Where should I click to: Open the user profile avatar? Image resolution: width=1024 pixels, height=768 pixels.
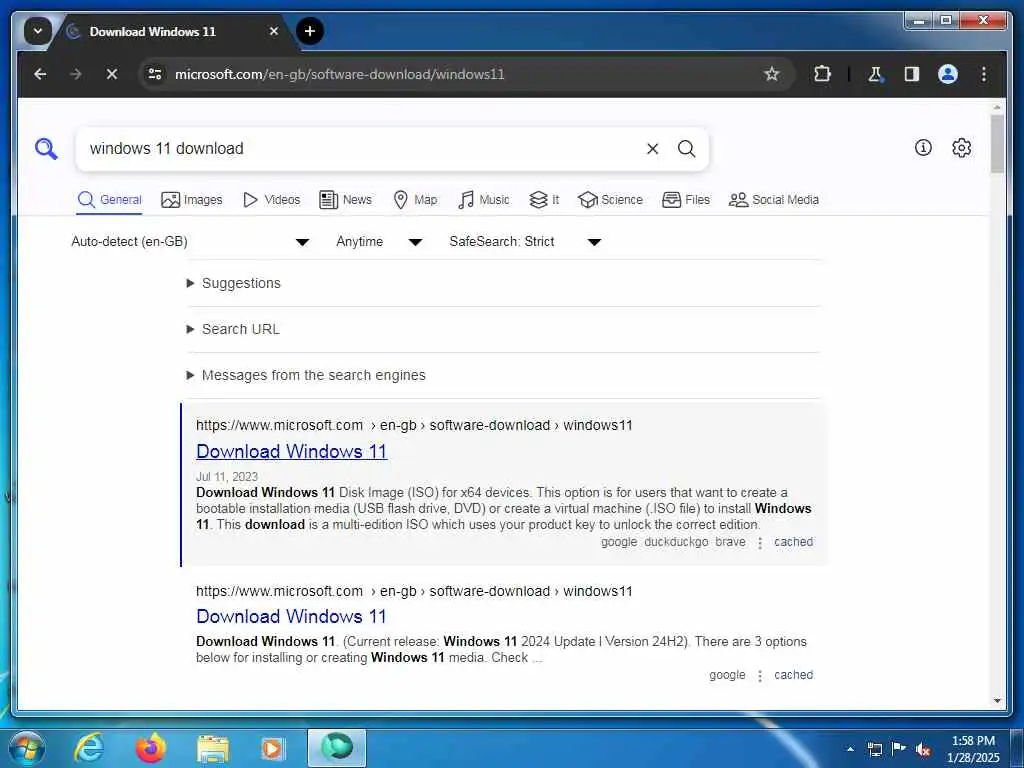click(948, 74)
